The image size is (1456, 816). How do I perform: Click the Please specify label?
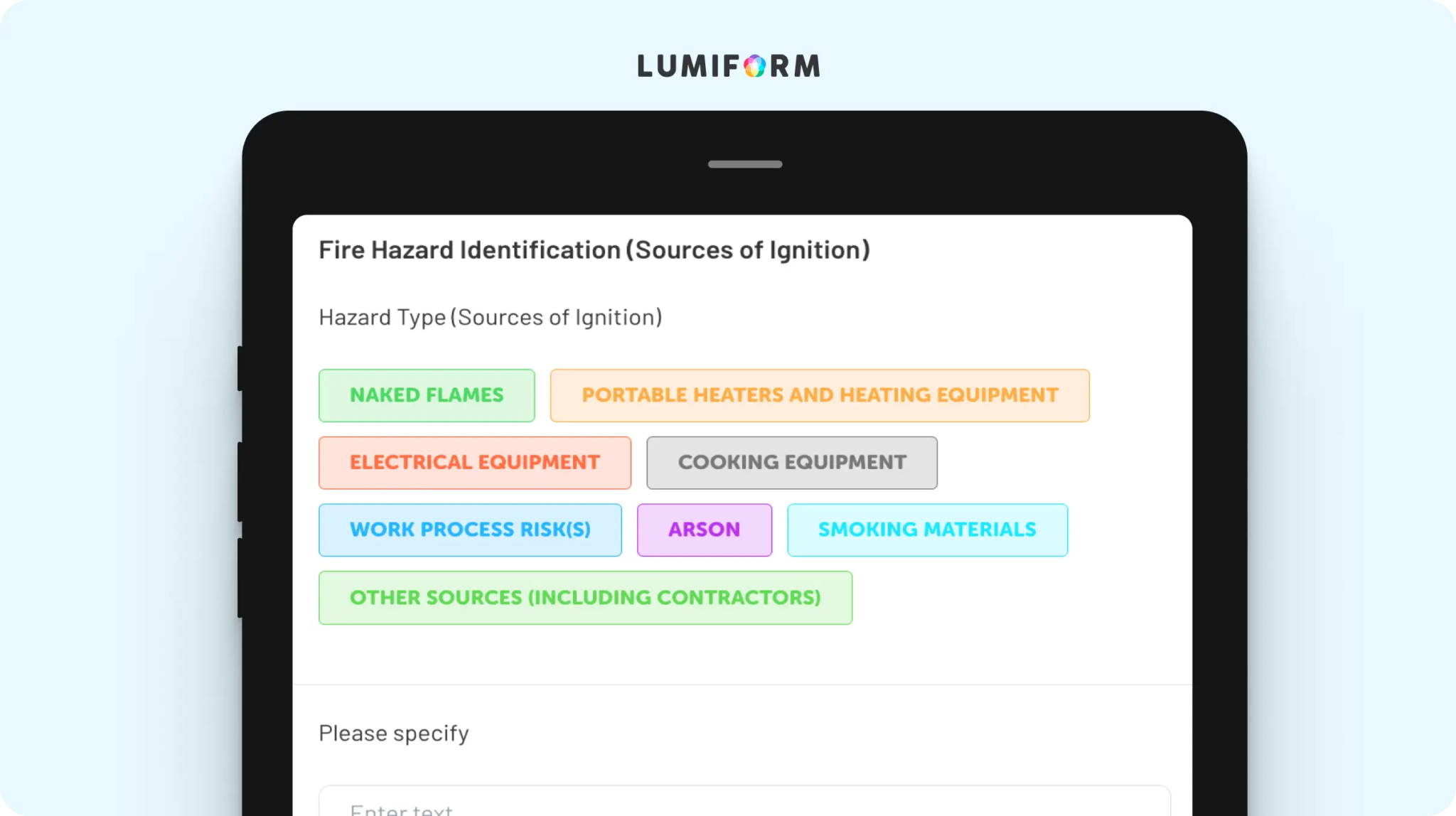394,734
